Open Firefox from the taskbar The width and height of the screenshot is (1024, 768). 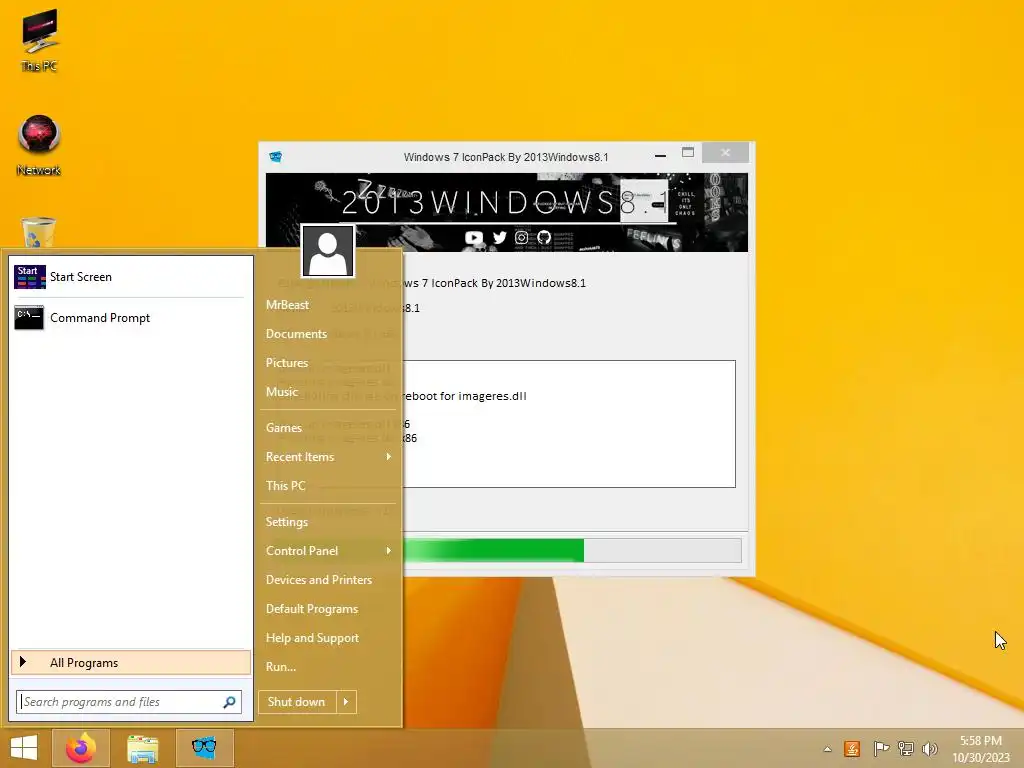point(80,748)
